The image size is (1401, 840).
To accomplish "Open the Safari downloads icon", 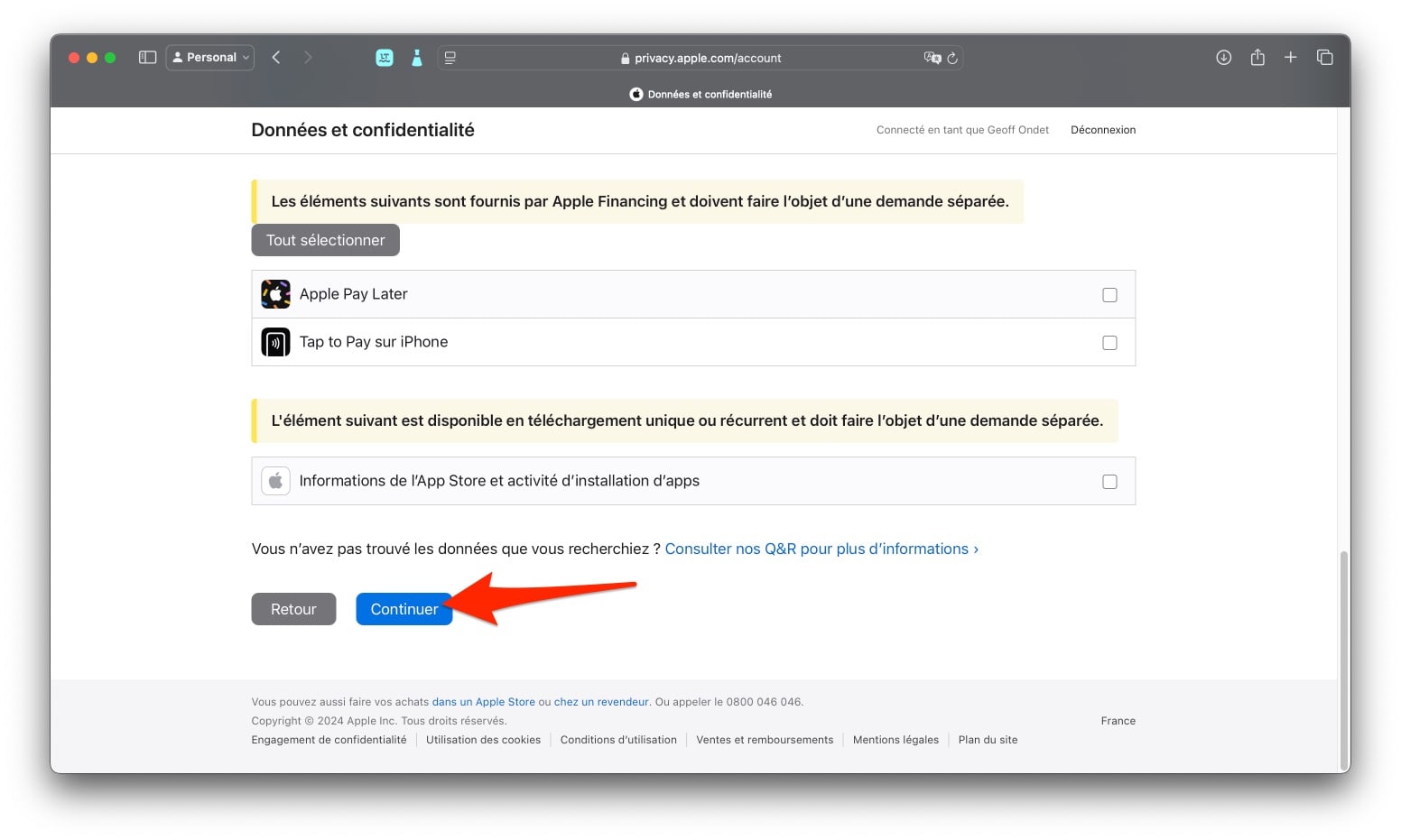I will click(x=1223, y=58).
